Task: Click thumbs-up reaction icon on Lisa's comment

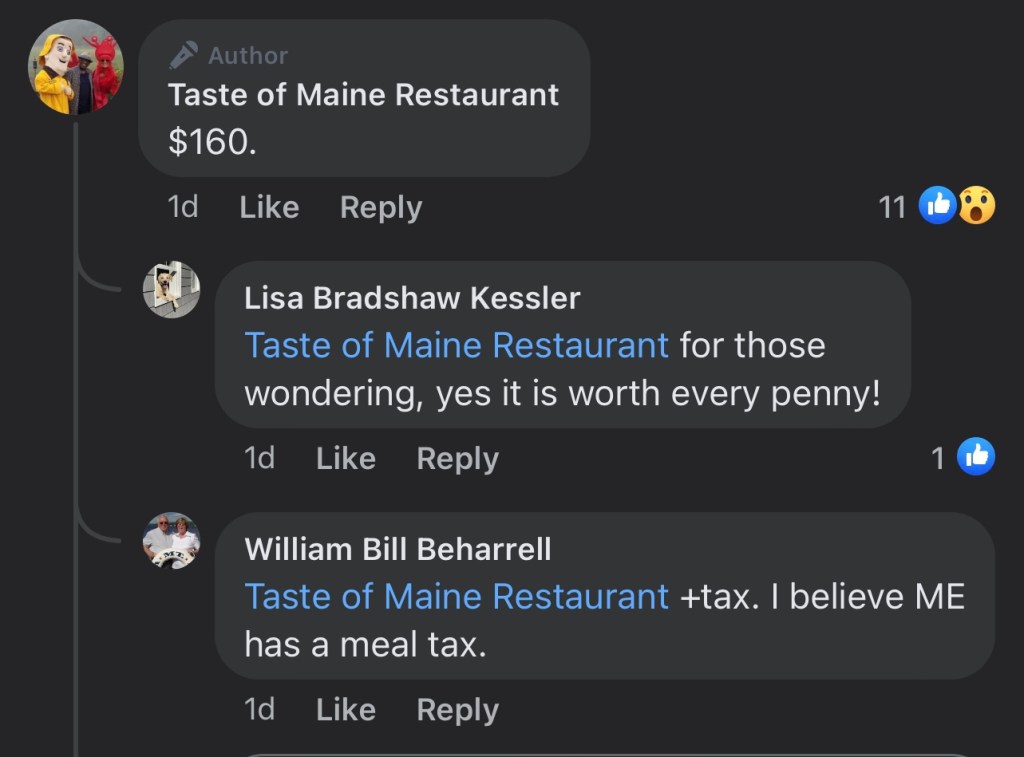Action: (976, 457)
